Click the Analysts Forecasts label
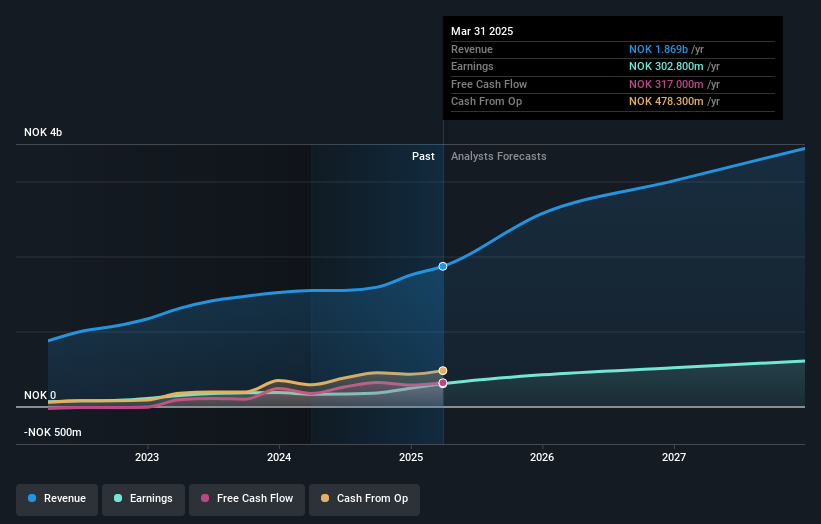 498,156
